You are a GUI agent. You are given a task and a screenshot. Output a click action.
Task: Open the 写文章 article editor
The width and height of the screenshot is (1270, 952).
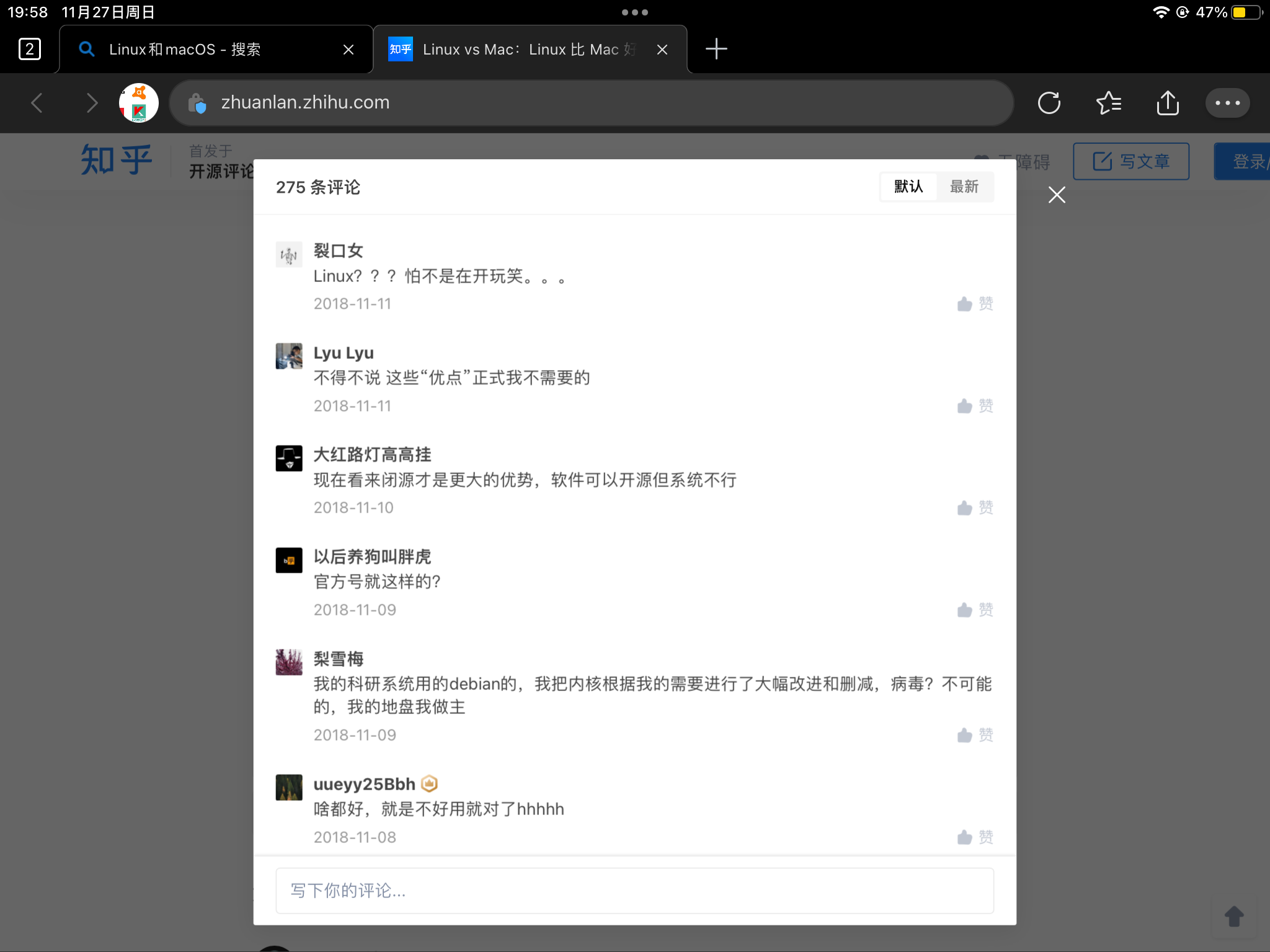coord(1130,161)
